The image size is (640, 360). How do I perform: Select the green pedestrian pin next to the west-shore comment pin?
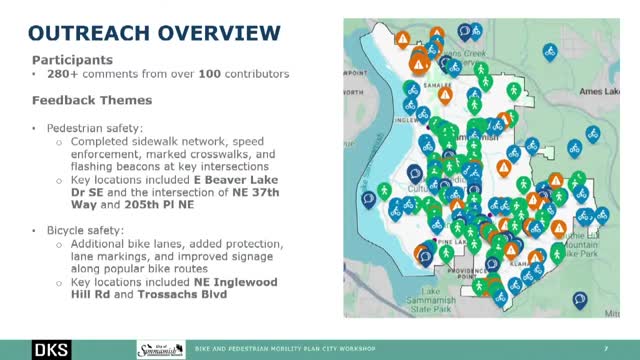pyautogui.click(x=384, y=191)
